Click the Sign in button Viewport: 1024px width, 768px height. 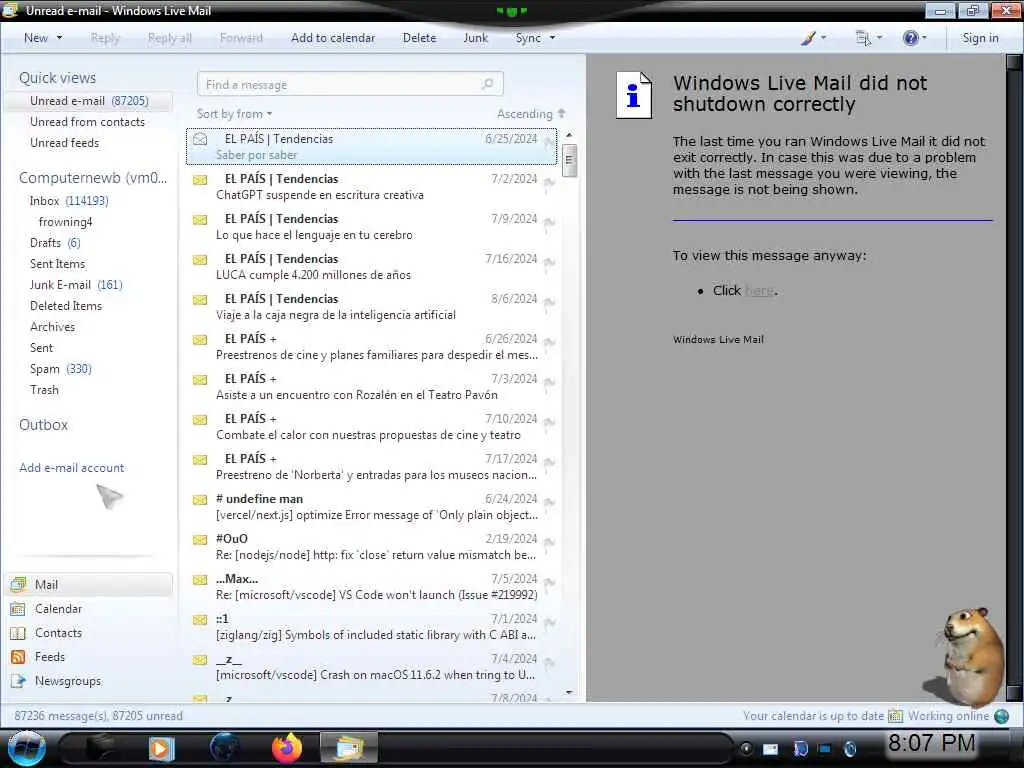click(x=980, y=38)
